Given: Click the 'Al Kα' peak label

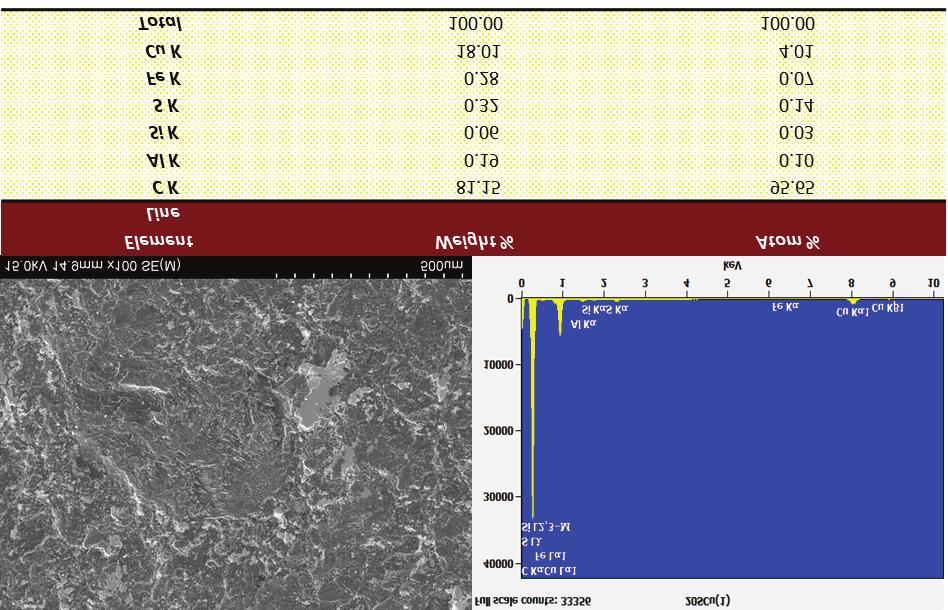Looking at the screenshot, I should click(x=583, y=324).
